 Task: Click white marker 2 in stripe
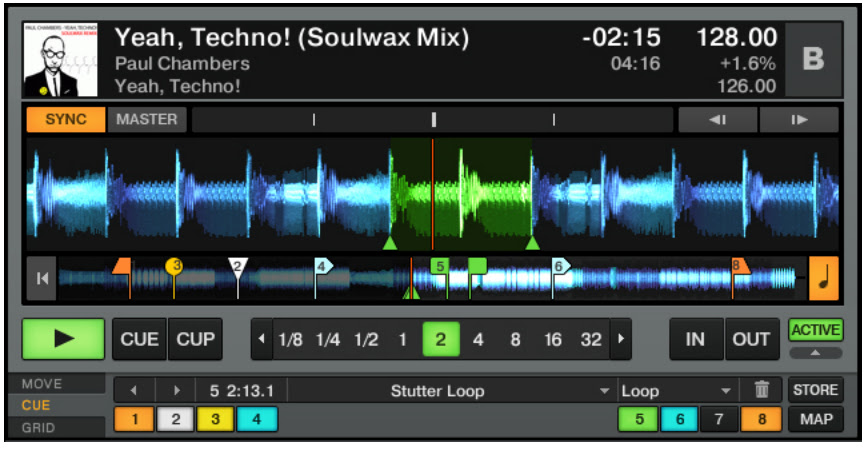click(238, 267)
